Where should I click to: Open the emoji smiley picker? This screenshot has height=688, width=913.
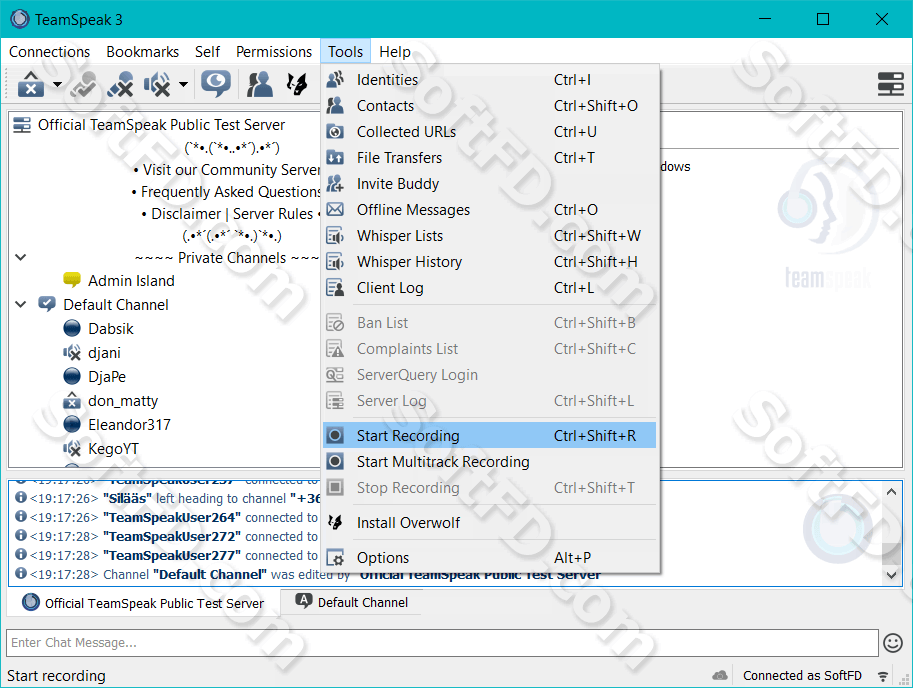(x=893, y=643)
